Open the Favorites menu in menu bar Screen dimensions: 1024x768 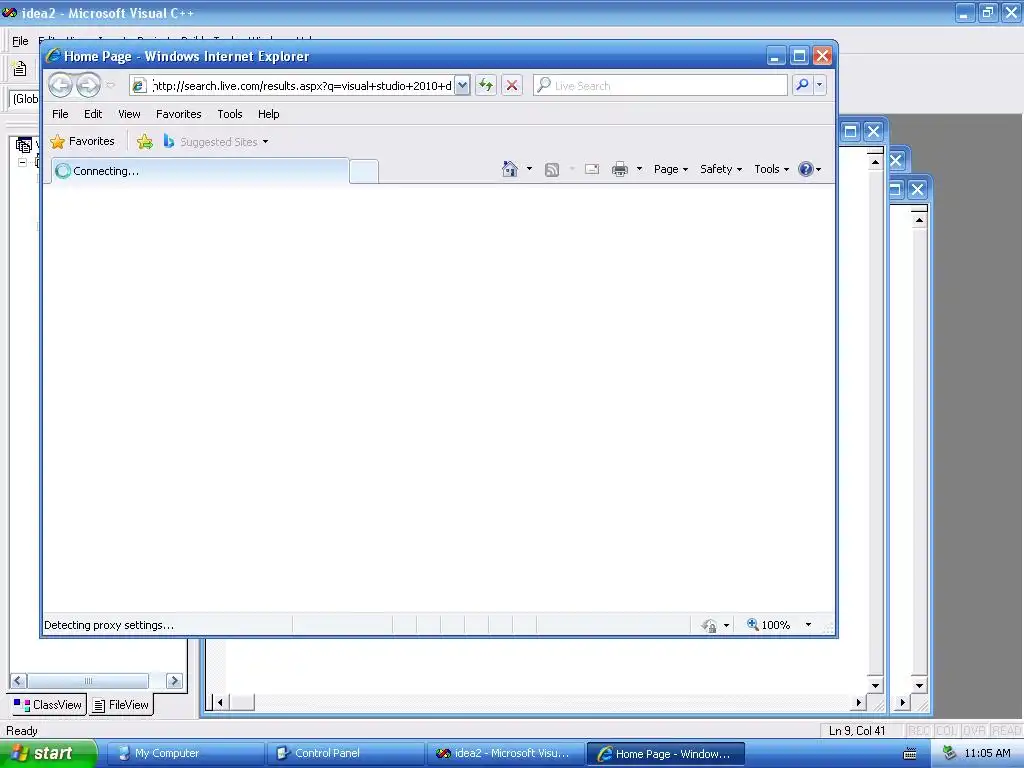[x=178, y=114]
